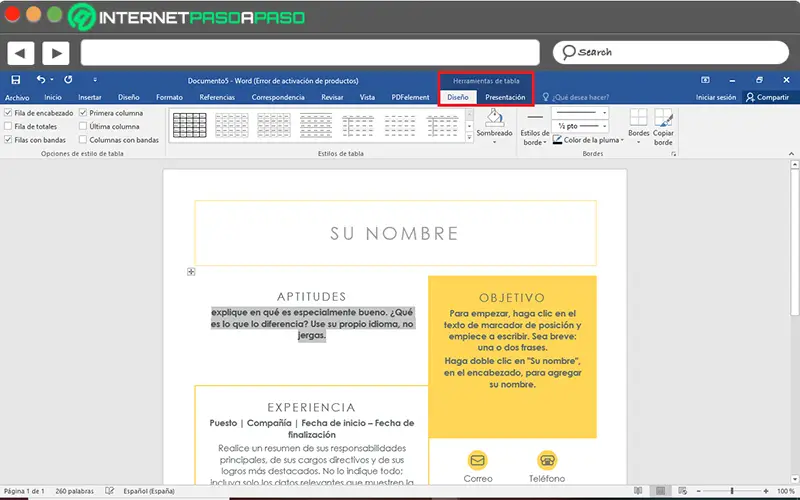
Task: Click the APTITUDES heading
Action: pyautogui.click(x=312, y=297)
